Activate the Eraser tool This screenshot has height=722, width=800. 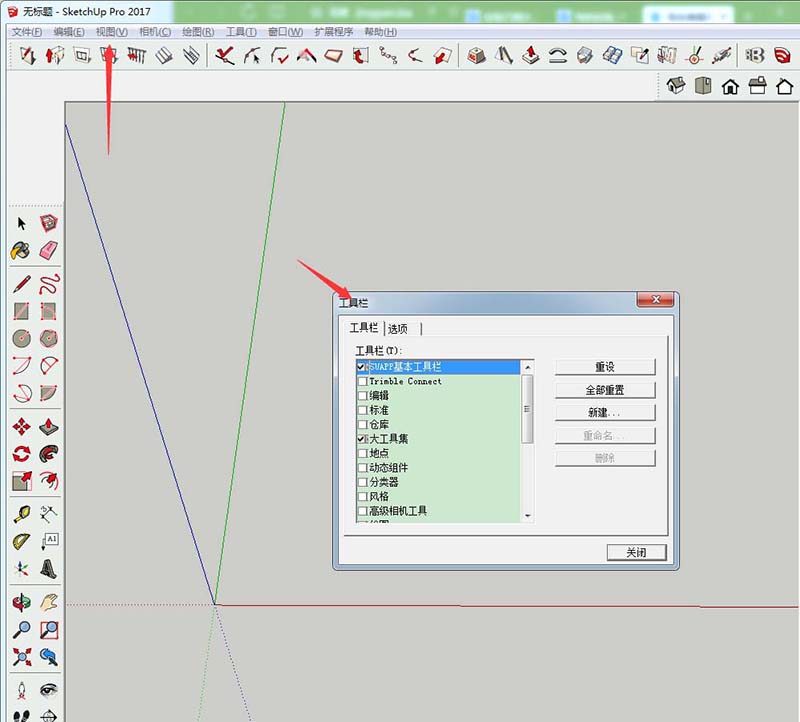(47, 248)
